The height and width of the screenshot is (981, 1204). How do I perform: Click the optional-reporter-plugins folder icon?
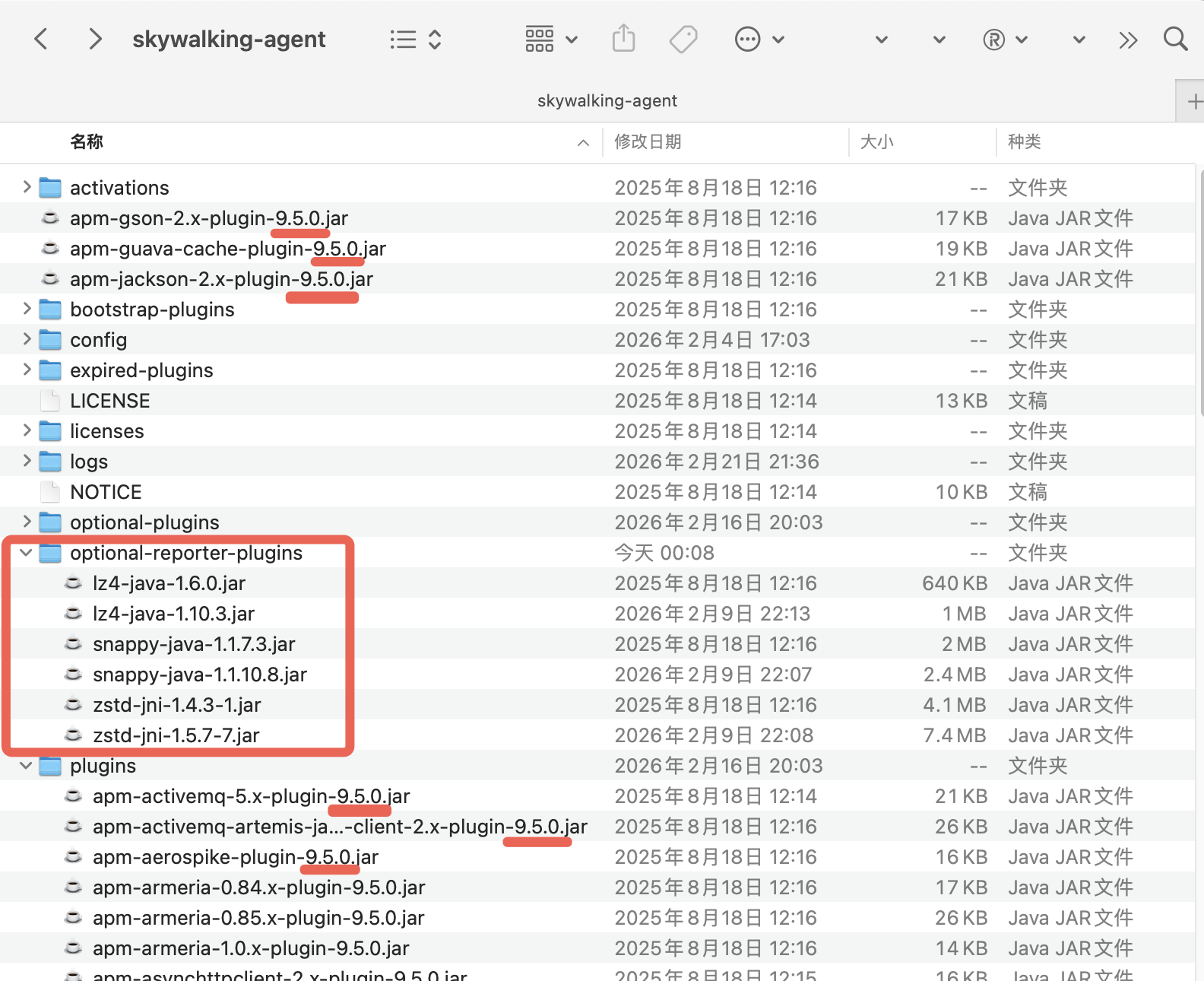click(x=50, y=552)
